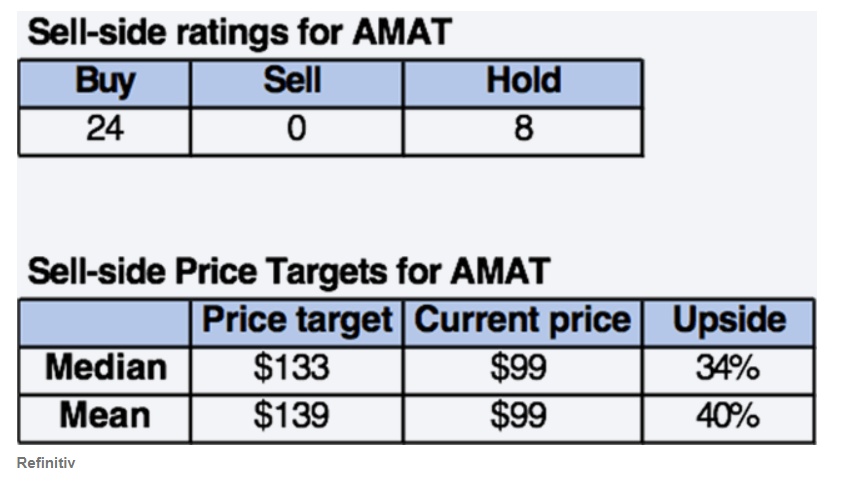
Task: Click the Sell count cell showing 0
Action: (x=296, y=131)
